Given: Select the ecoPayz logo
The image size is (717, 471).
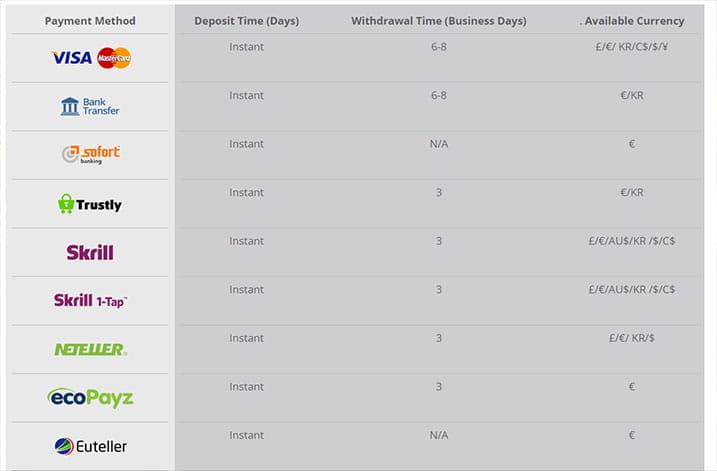Looking at the screenshot, I should (91, 398).
